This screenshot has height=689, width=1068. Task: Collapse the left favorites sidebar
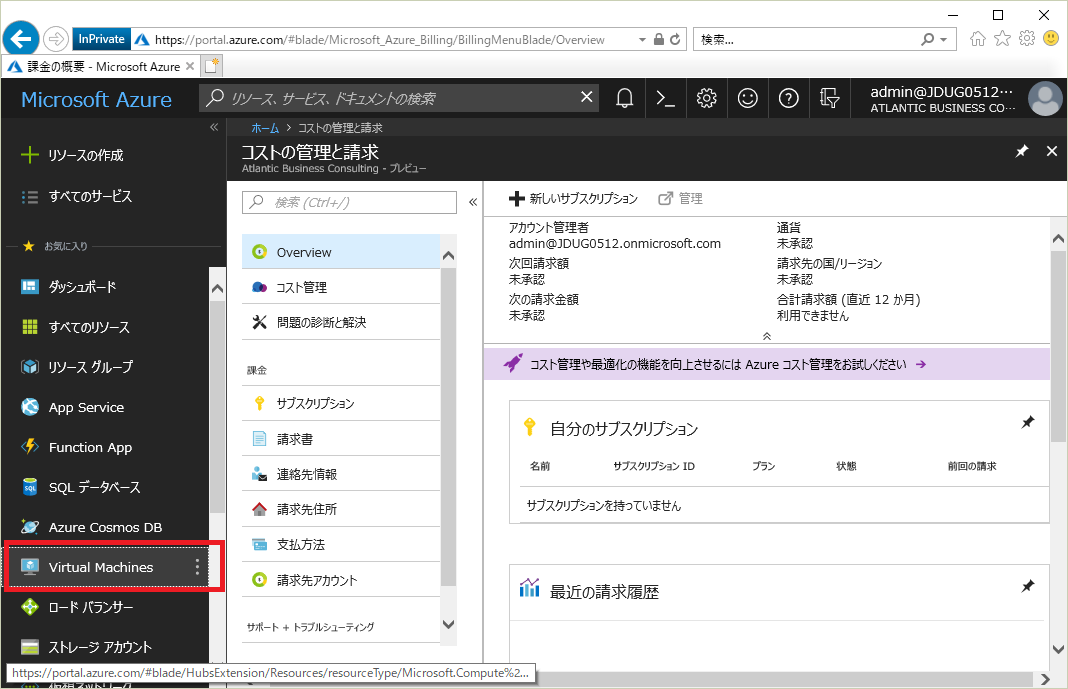(214, 127)
